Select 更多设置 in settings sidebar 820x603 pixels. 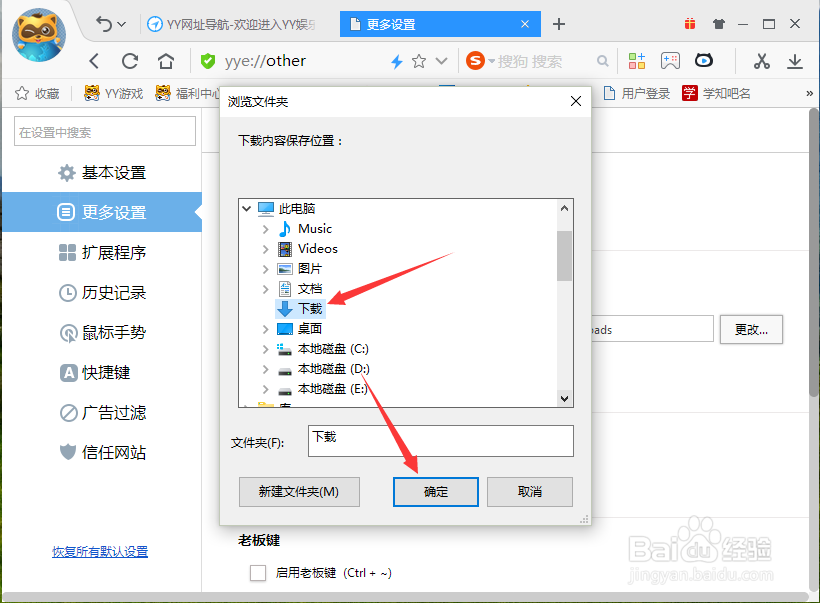[x=101, y=212]
